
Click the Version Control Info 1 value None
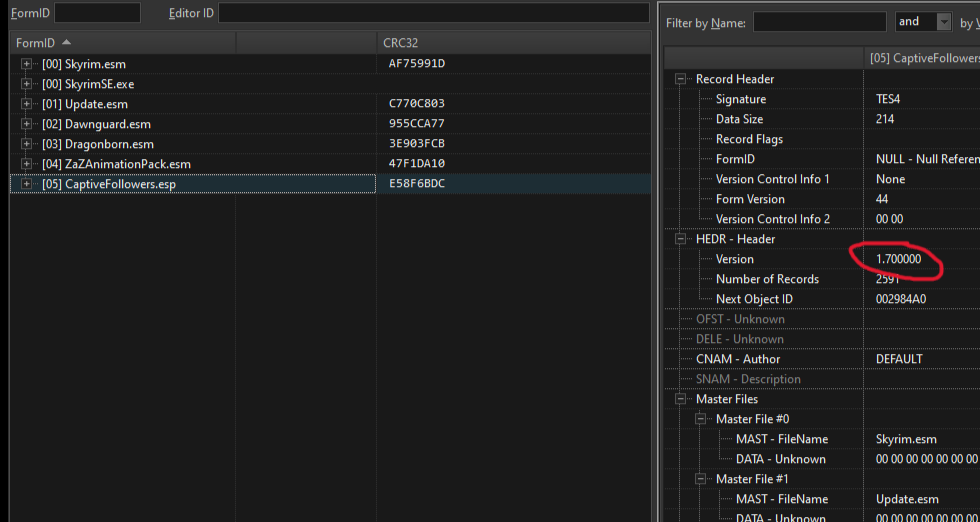[x=891, y=179]
